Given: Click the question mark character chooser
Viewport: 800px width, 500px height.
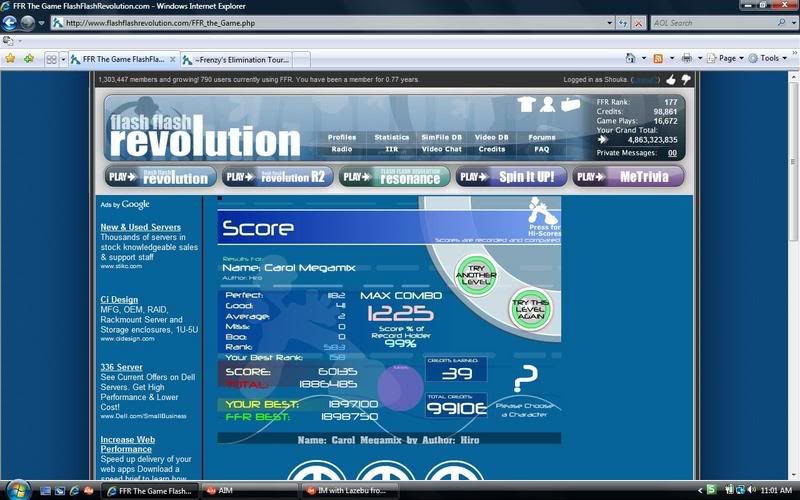Looking at the screenshot, I should (525, 379).
